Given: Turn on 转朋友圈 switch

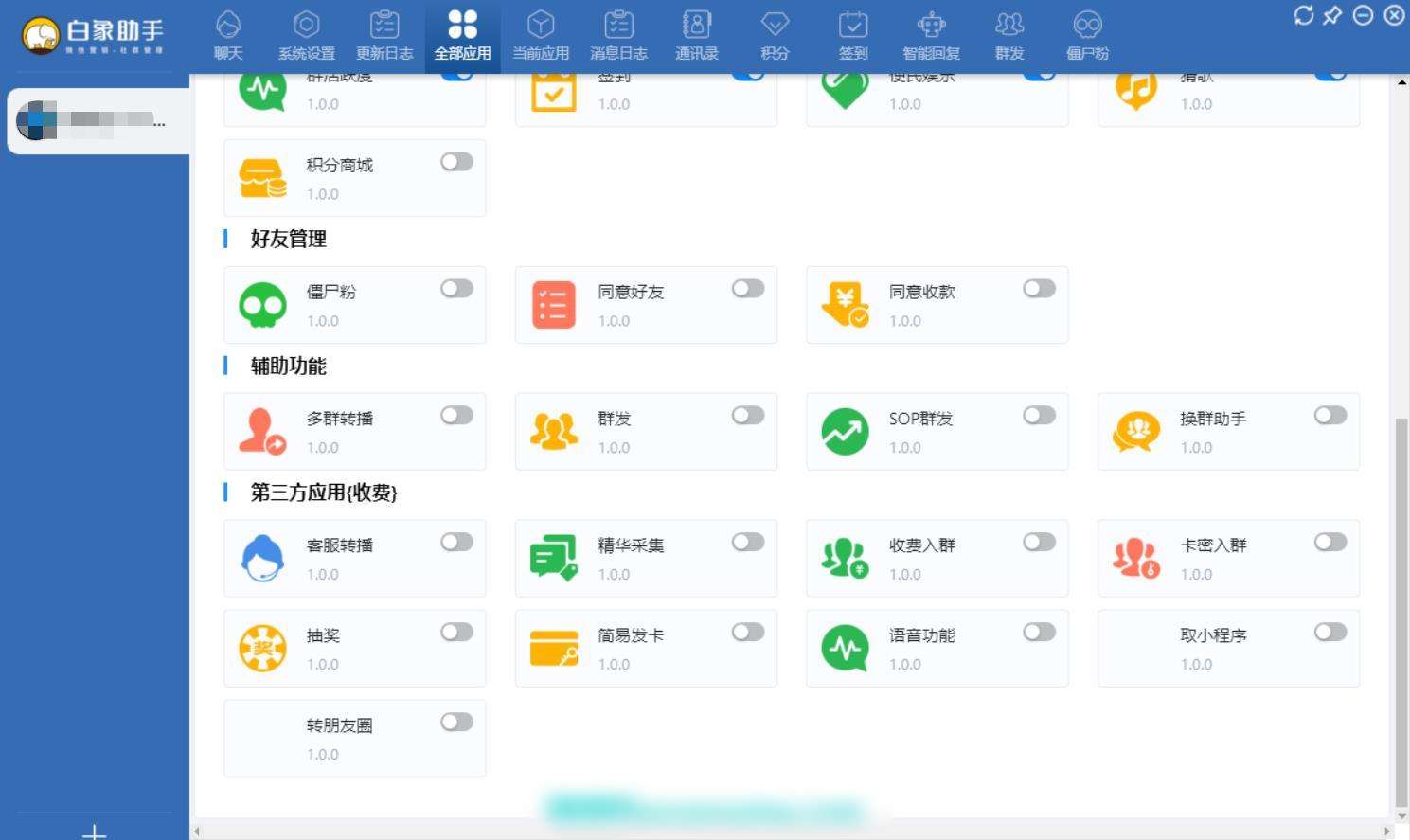Looking at the screenshot, I should tap(456, 723).
